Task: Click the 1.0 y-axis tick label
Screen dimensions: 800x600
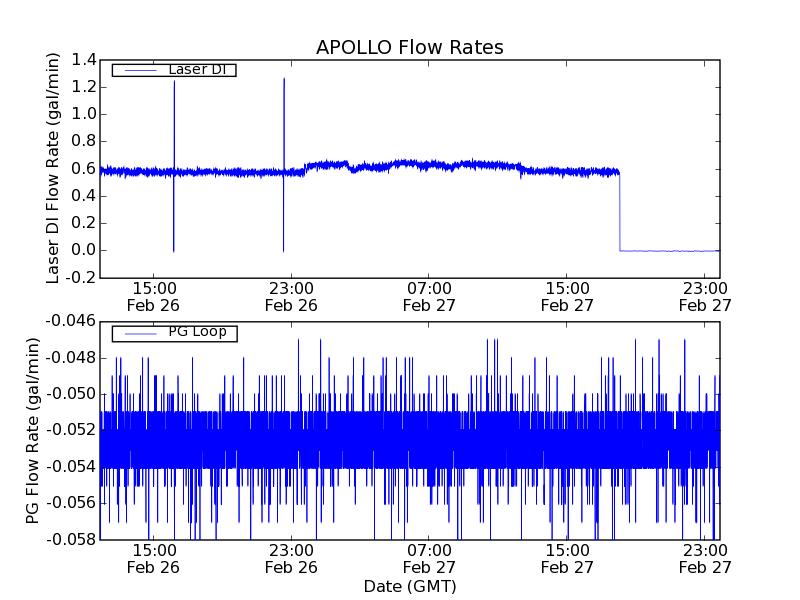Action: coord(84,114)
